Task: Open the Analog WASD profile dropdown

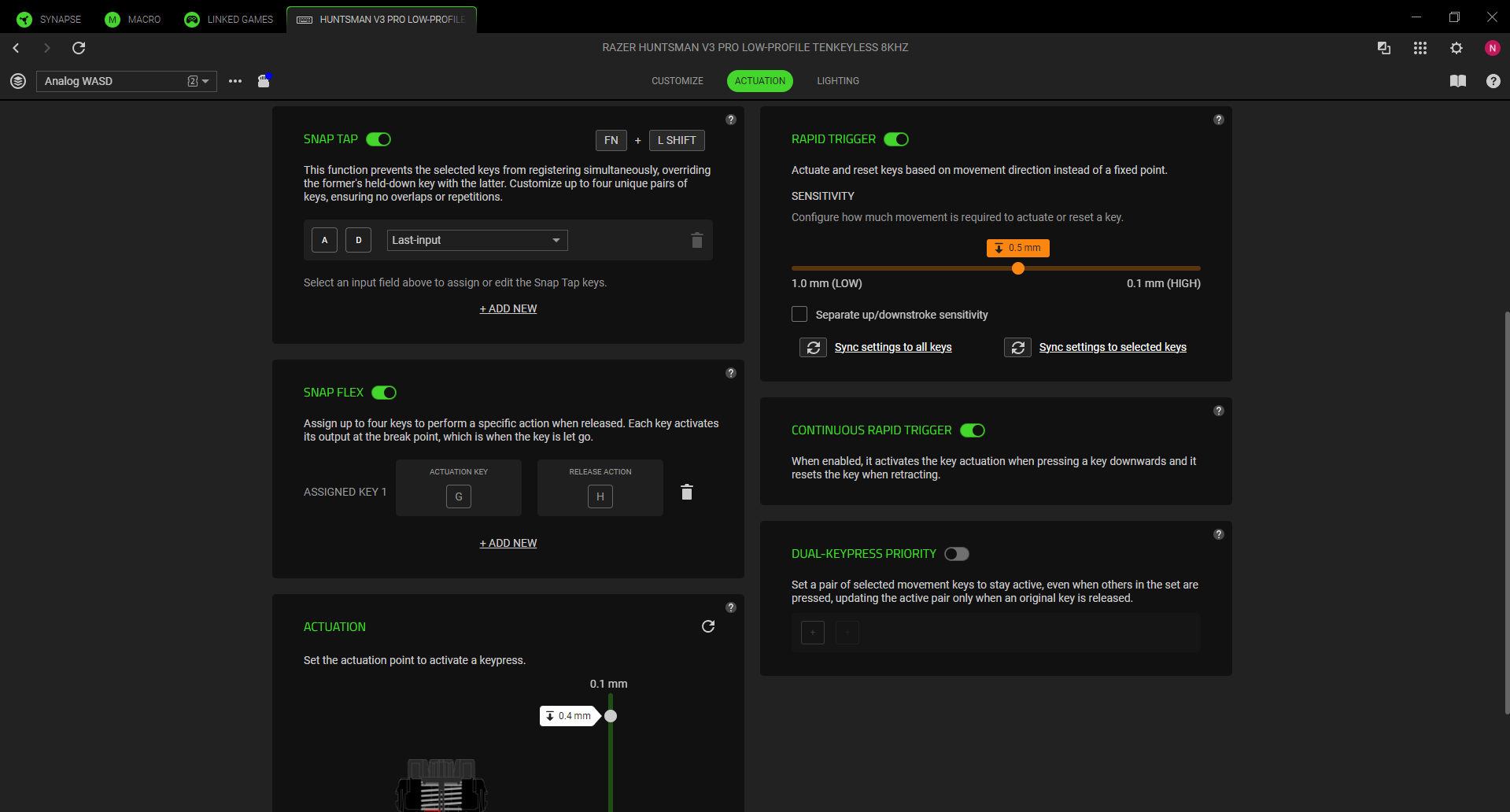Action: 127,81
